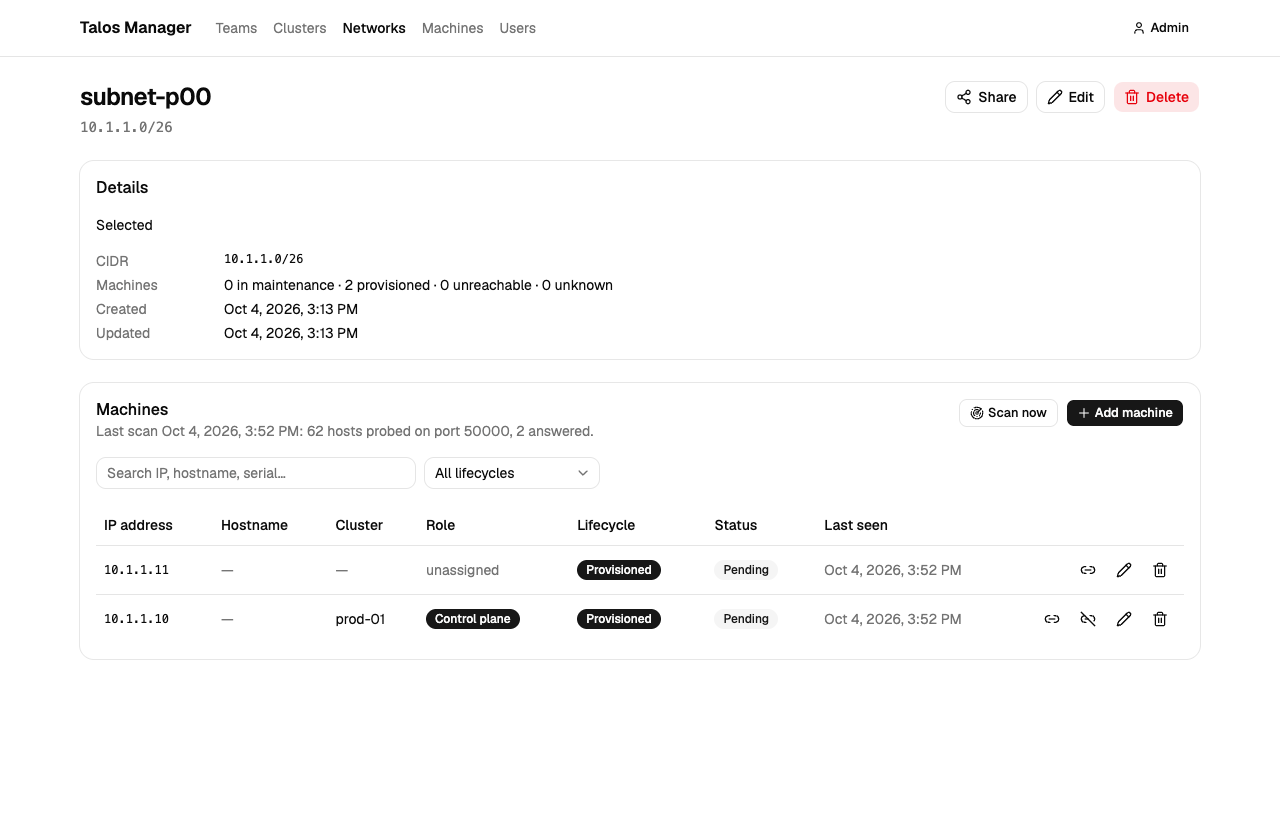Viewport: 1280px width, 813px height.
Task: Share the subnet-p00 network
Action: click(986, 97)
